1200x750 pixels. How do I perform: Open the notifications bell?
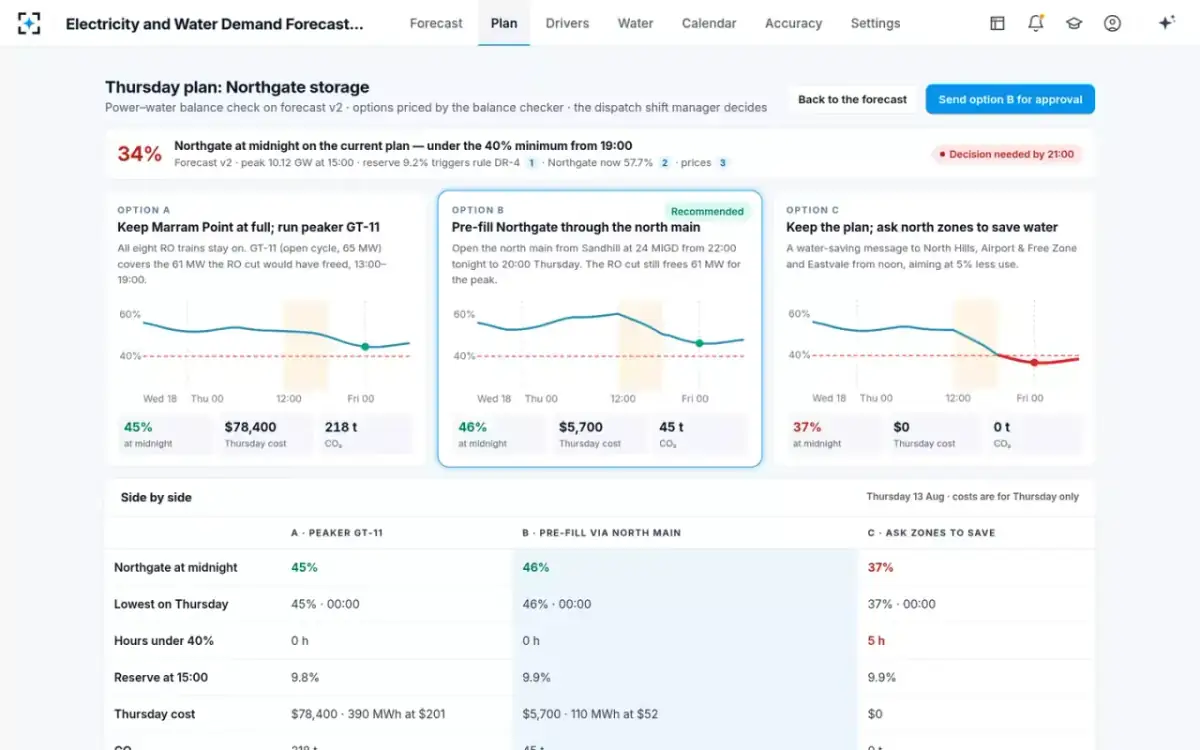(1036, 23)
